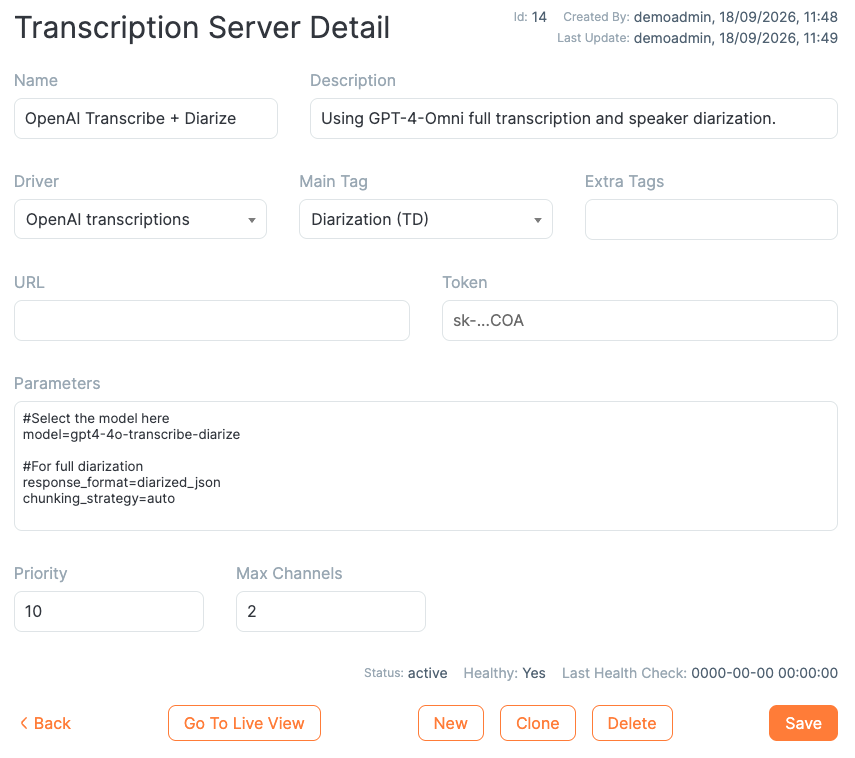Click the Name label
The width and height of the screenshot is (855, 758).
(36, 80)
